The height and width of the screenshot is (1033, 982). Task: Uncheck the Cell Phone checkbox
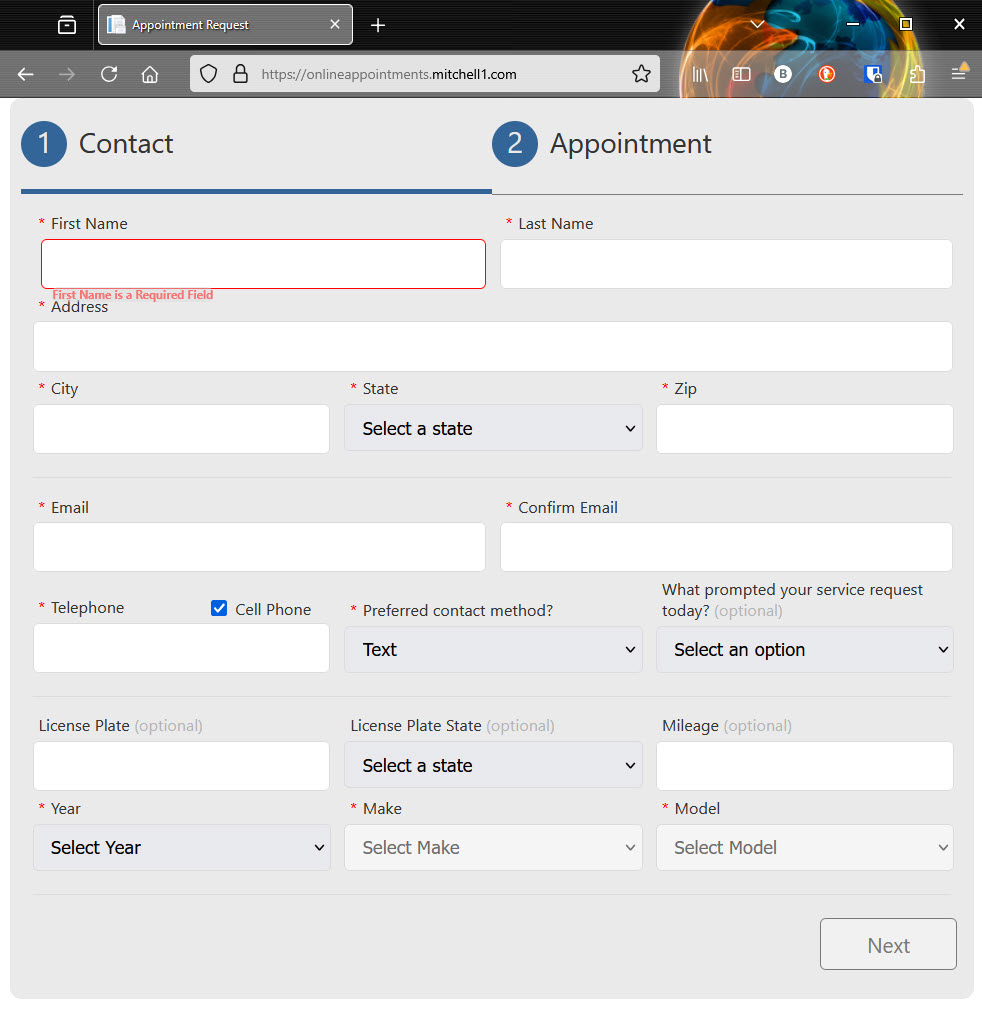click(x=219, y=608)
